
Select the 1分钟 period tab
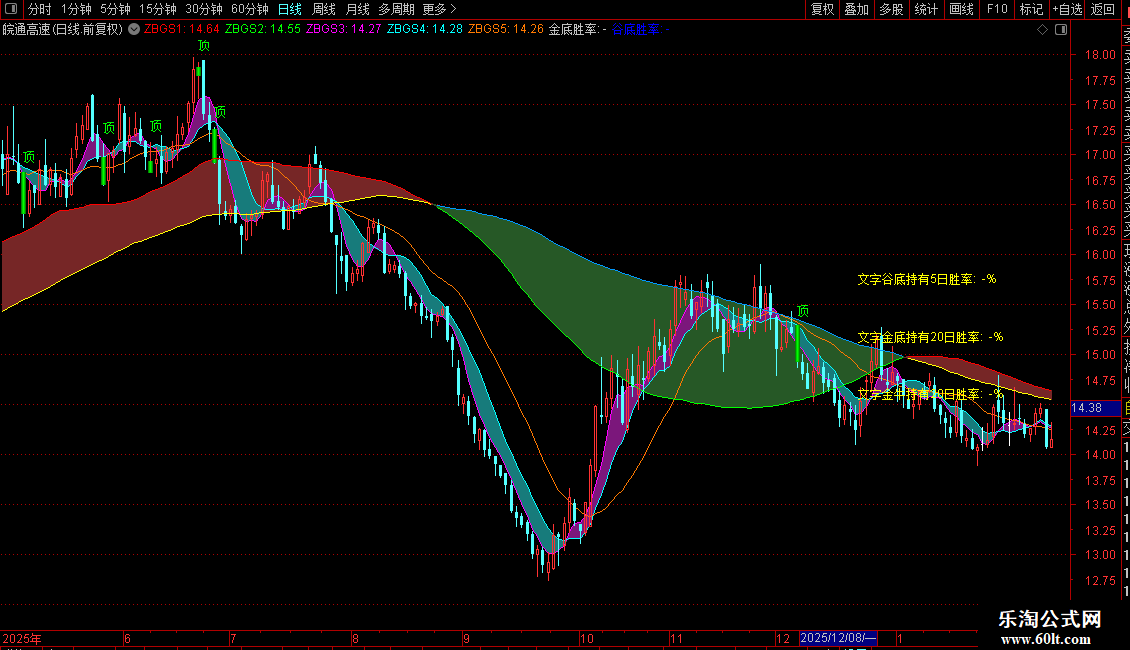[76, 9]
